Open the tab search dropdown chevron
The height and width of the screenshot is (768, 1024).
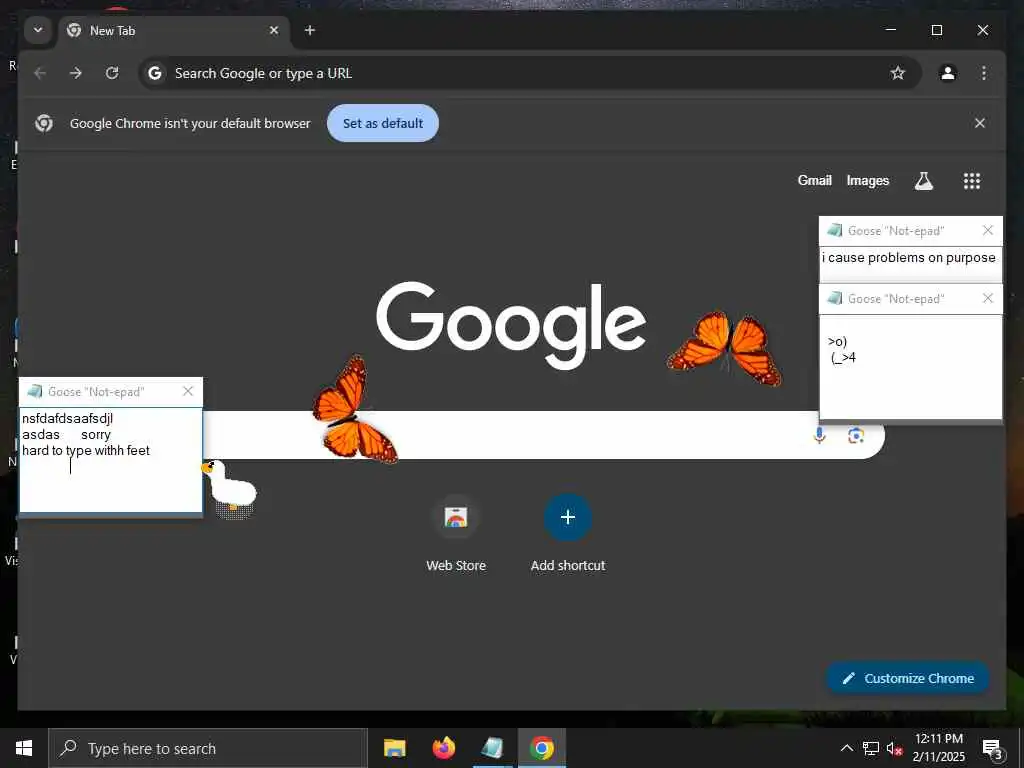pos(38,30)
